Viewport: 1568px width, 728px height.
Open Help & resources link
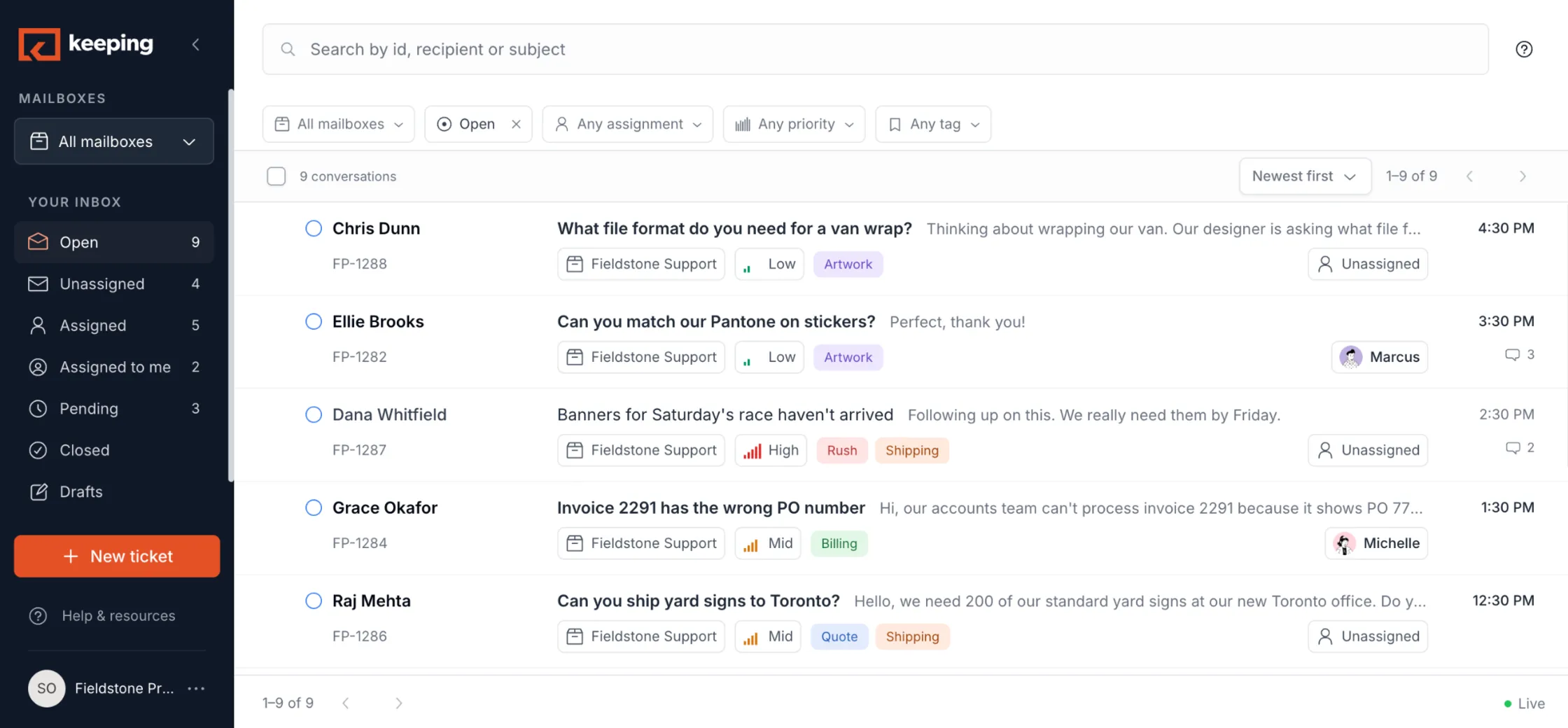102,616
